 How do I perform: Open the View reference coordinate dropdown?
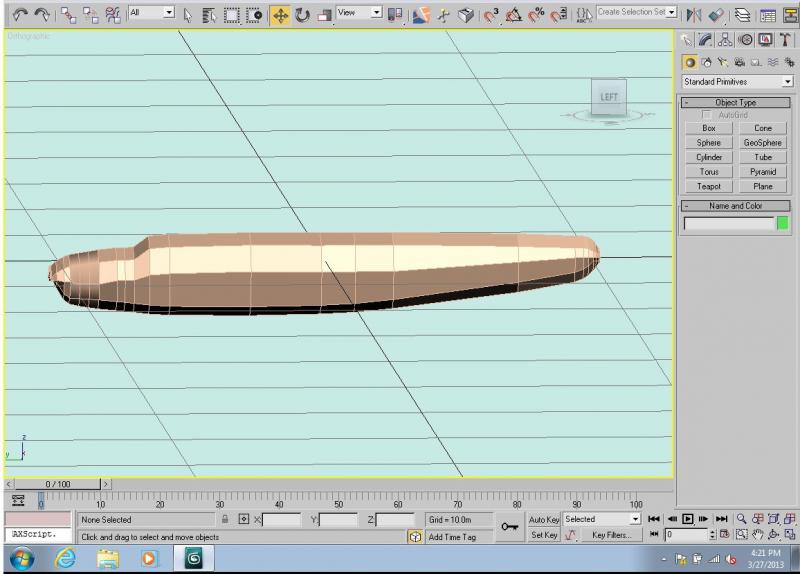click(x=359, y=12)
